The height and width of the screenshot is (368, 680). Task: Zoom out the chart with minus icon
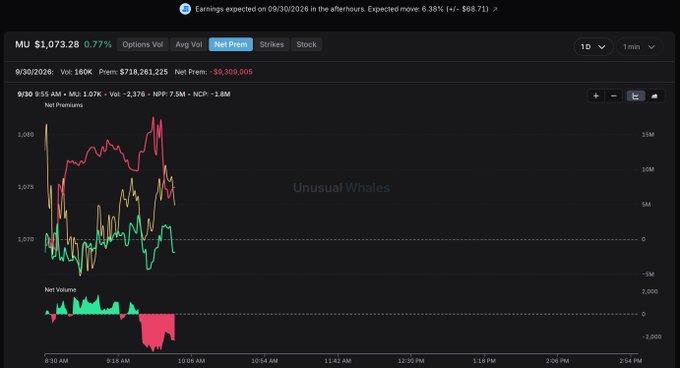(614, 96)
